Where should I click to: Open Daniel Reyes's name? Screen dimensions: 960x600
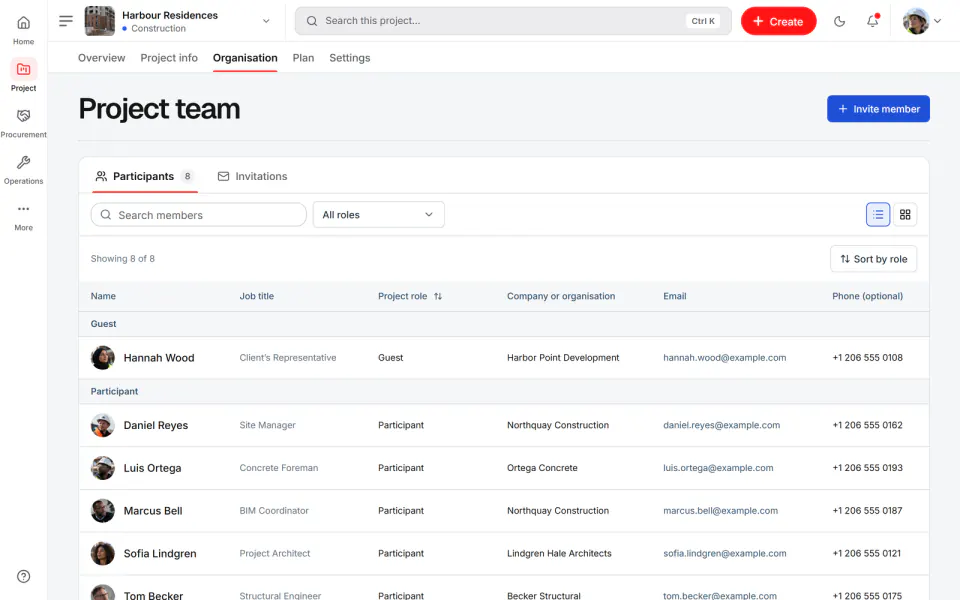coord(156,425)
